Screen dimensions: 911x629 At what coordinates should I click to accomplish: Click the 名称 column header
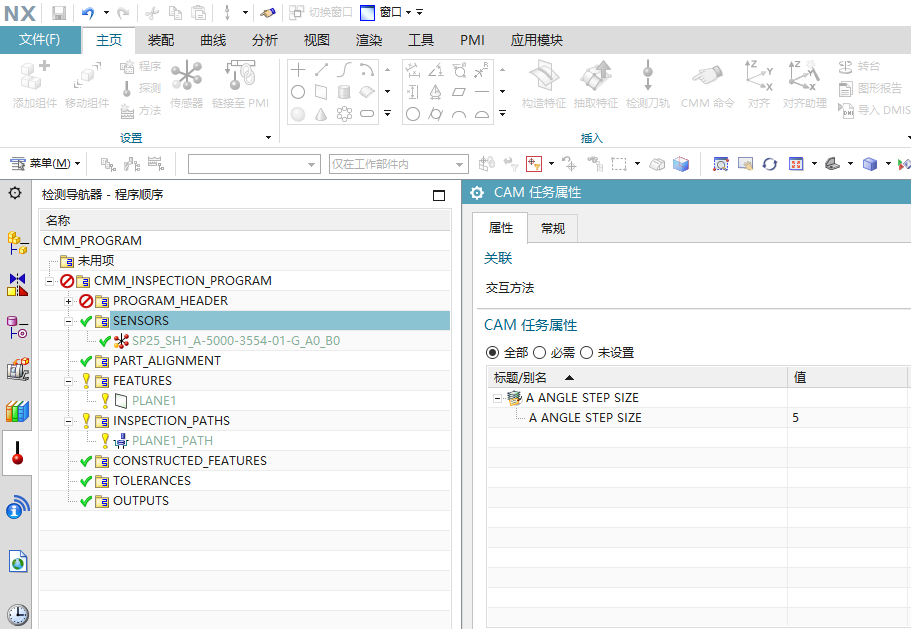pyautogui.click(x=245, y=221)
